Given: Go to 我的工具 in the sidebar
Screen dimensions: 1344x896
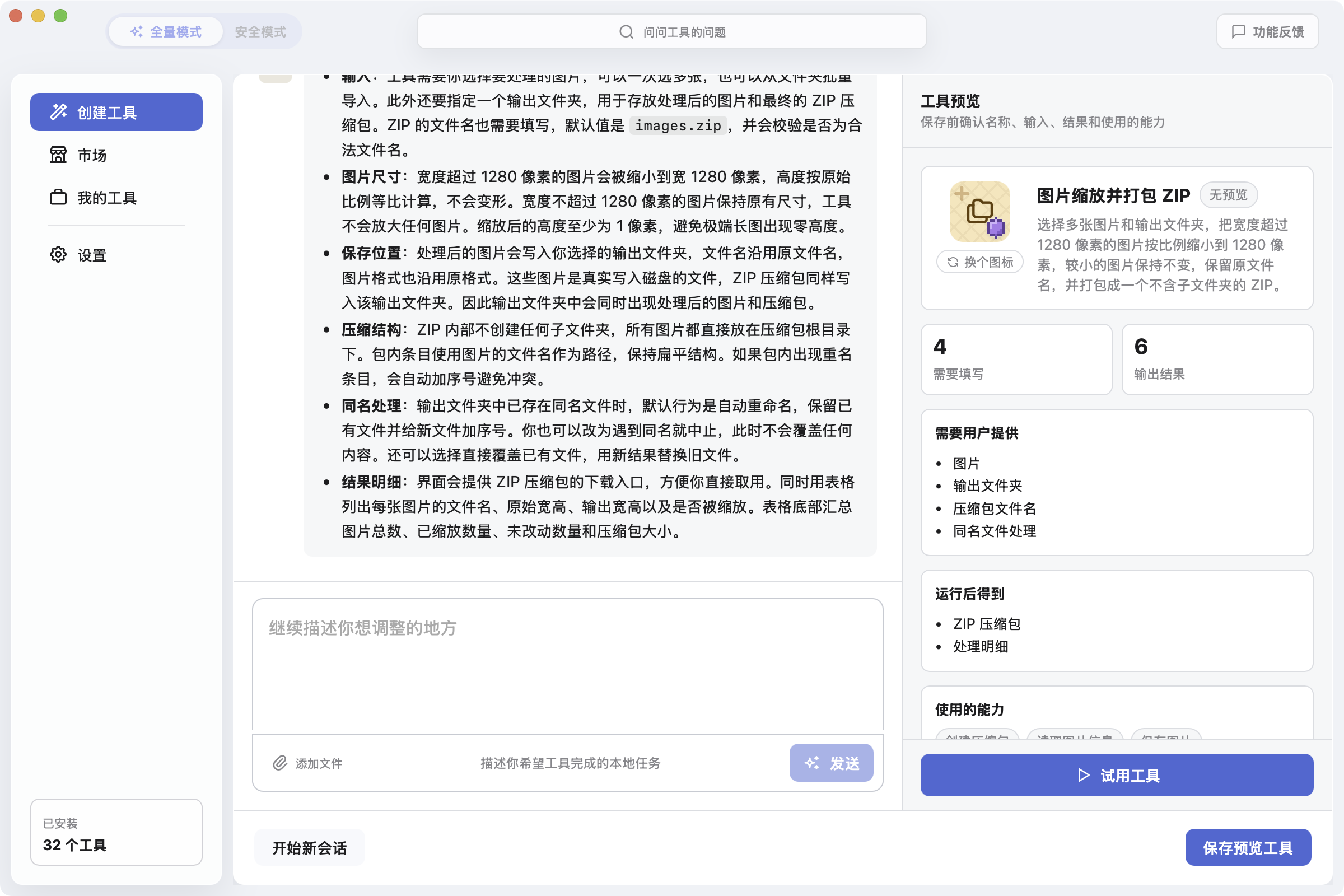Looking at the screenshot, I should point(116,198).
